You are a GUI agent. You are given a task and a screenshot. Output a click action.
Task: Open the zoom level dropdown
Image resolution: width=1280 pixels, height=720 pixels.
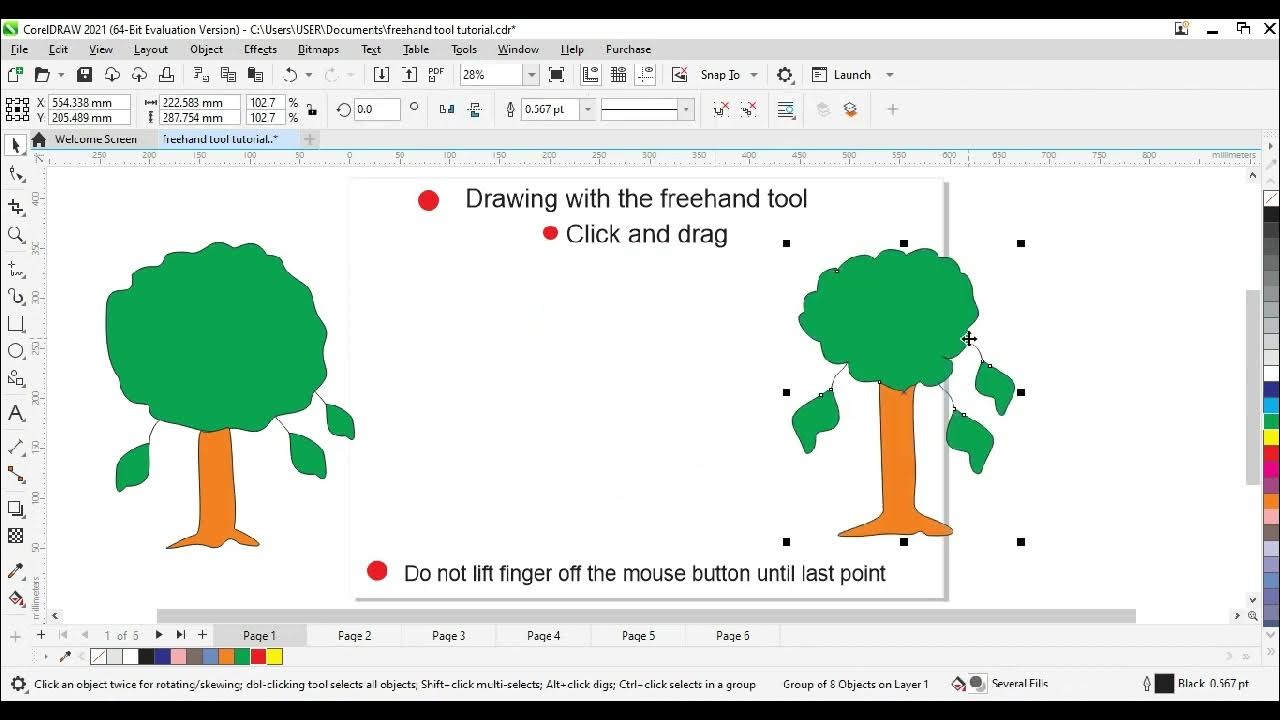(x=531, y=75)
